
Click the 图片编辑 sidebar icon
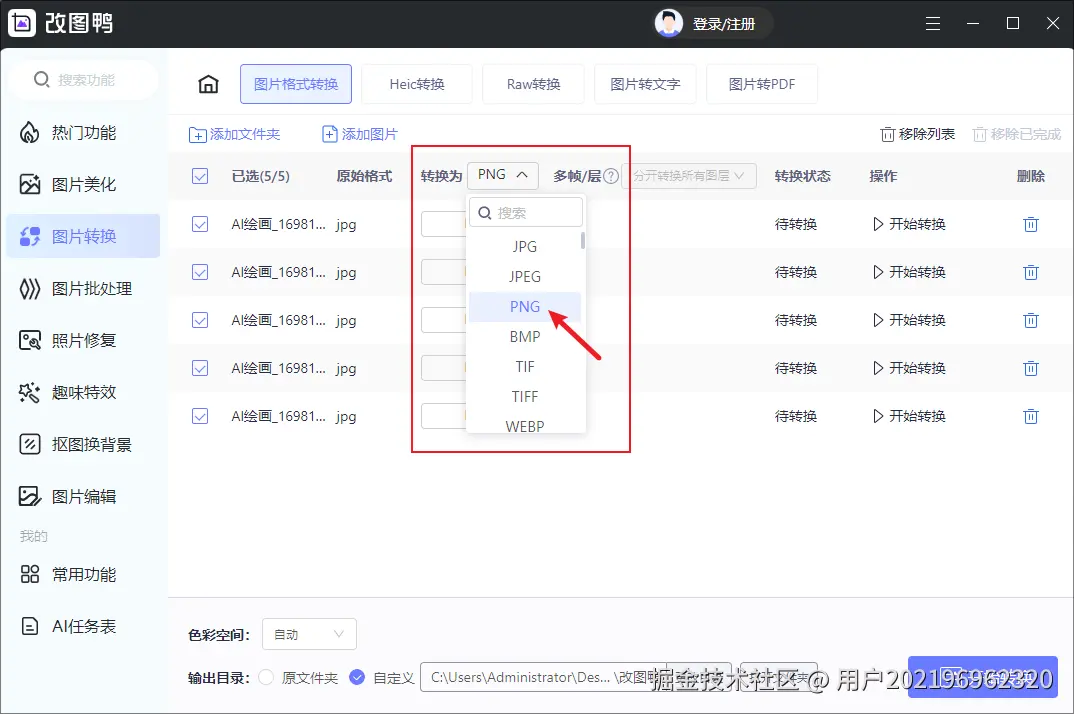coord(29,496)
